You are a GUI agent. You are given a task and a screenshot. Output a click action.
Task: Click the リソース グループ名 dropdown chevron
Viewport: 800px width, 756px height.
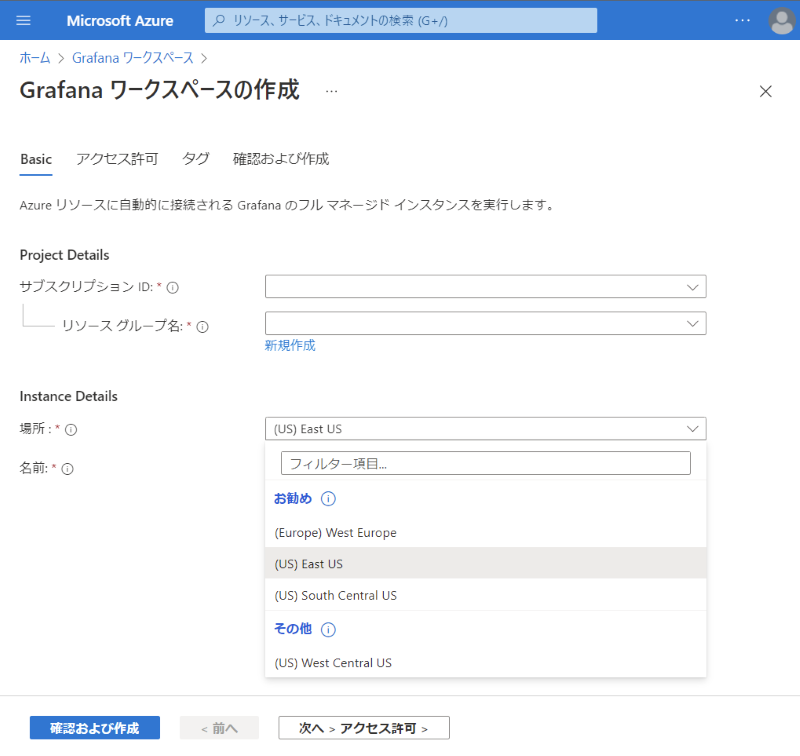click(x=692, y=324)
